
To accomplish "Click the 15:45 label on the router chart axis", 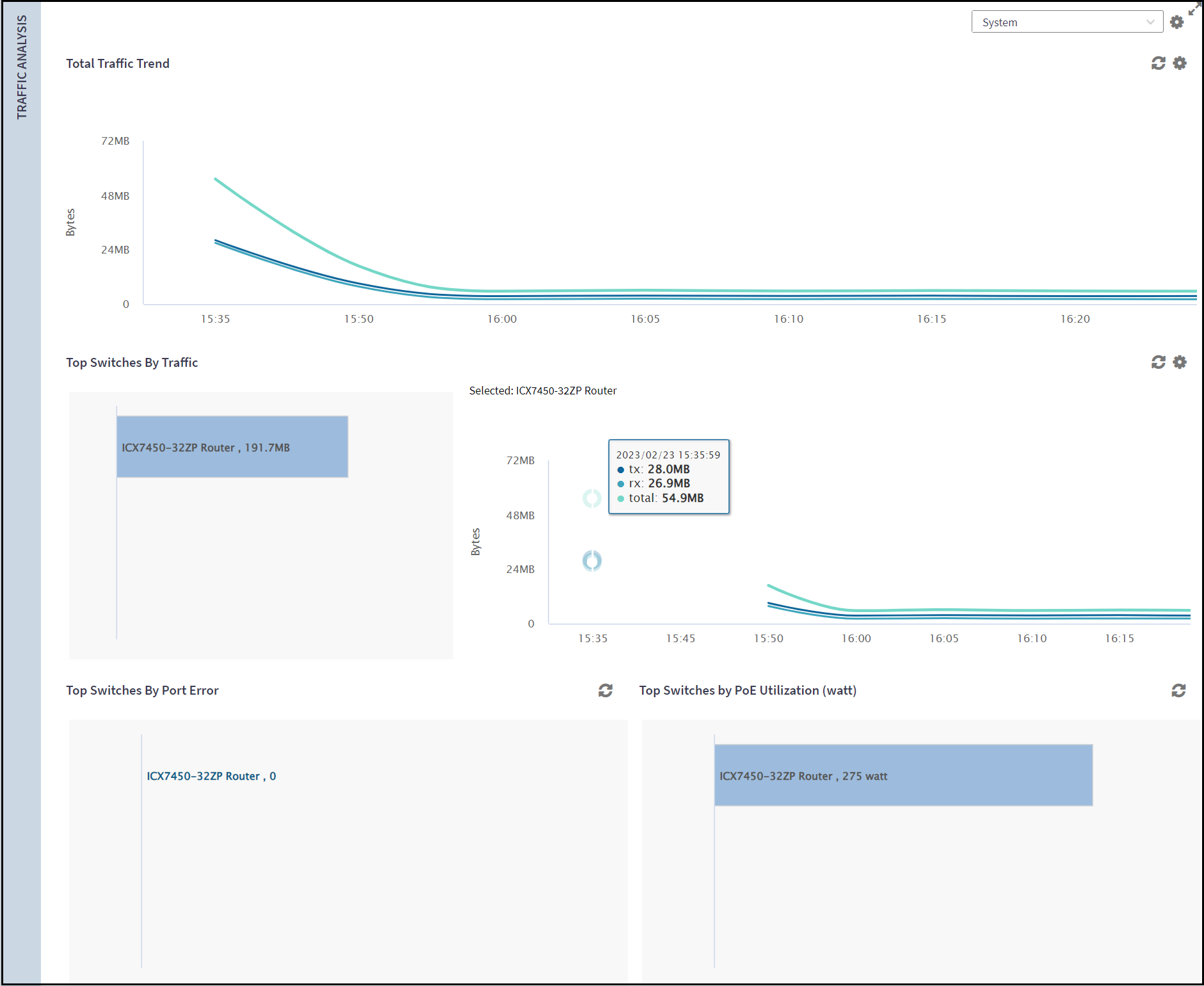I will click(x=680, y=638).
